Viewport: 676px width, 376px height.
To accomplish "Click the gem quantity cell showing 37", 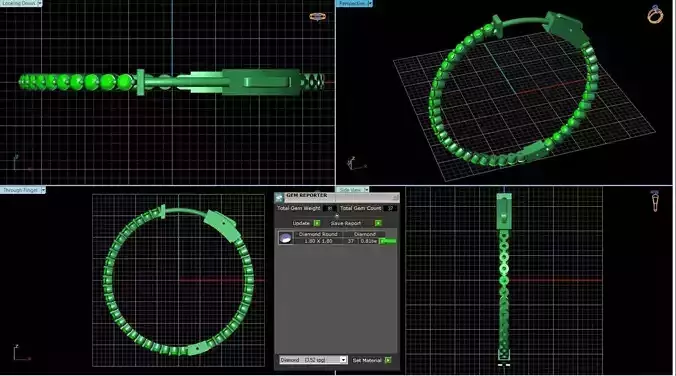I will click(351, 241).
